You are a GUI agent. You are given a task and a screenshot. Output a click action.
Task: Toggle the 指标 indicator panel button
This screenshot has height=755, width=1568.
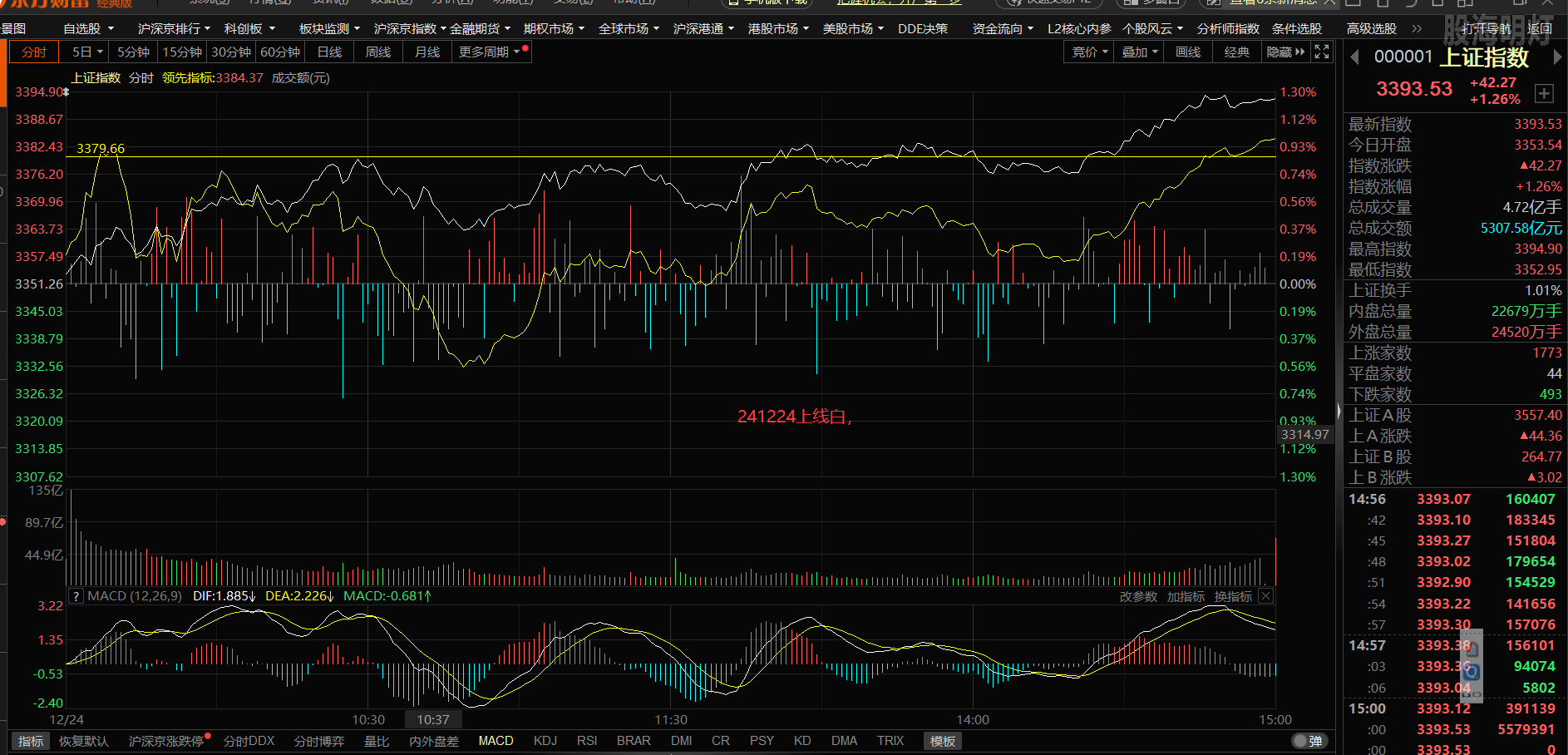coord(31,741)
